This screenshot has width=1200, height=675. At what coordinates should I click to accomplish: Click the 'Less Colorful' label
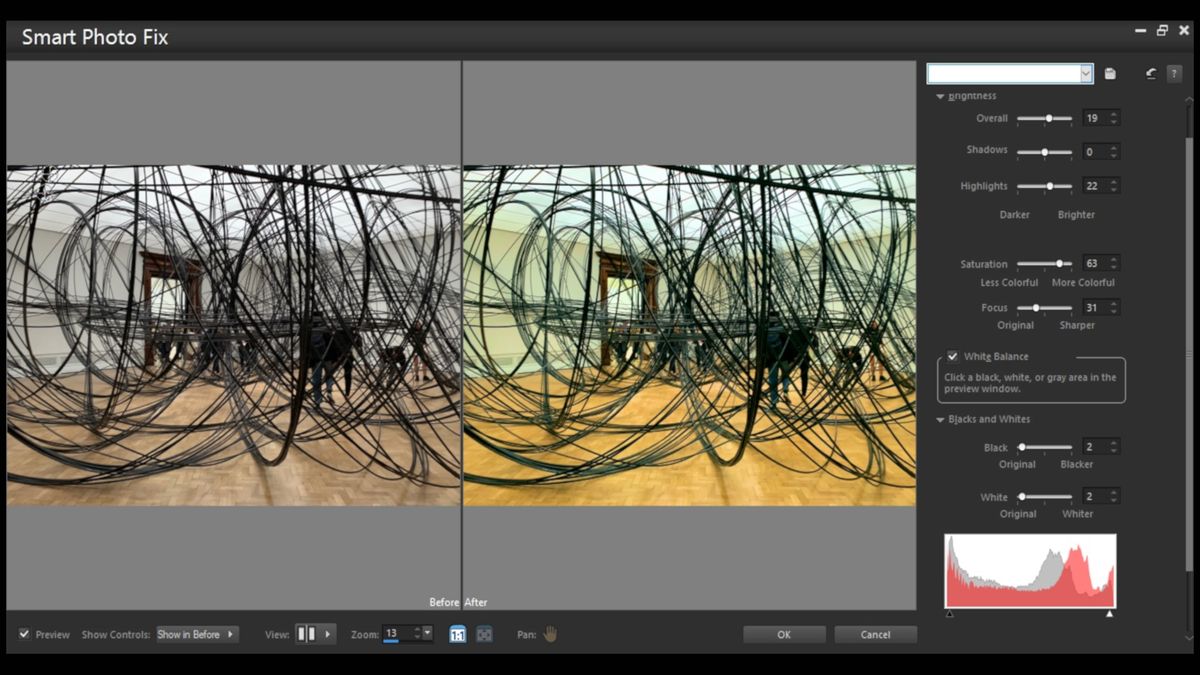coord(1009,283)
